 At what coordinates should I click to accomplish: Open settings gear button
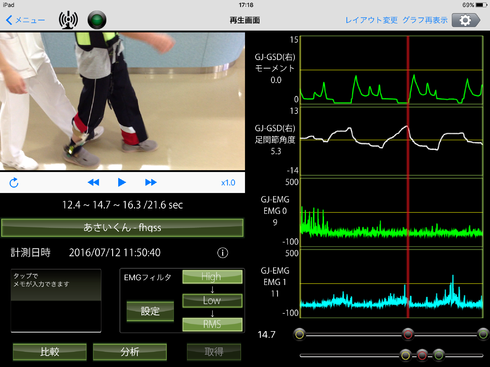click(x=466, y=20)
